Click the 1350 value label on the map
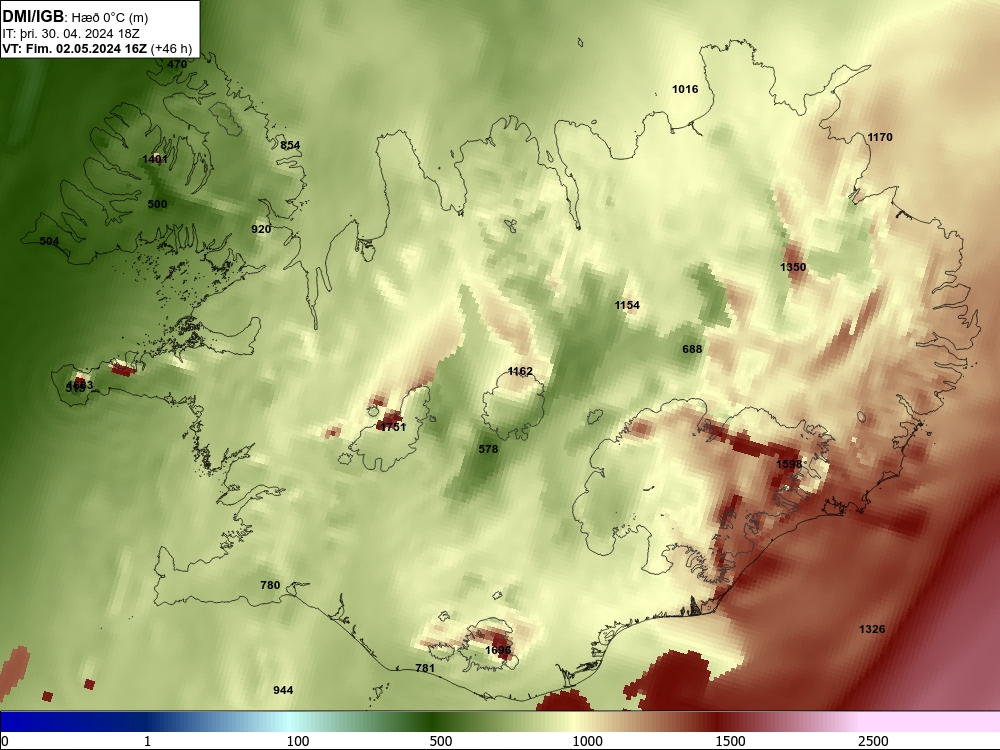Viewport: 1000px width, 750px height. click(x=793, y=267)
